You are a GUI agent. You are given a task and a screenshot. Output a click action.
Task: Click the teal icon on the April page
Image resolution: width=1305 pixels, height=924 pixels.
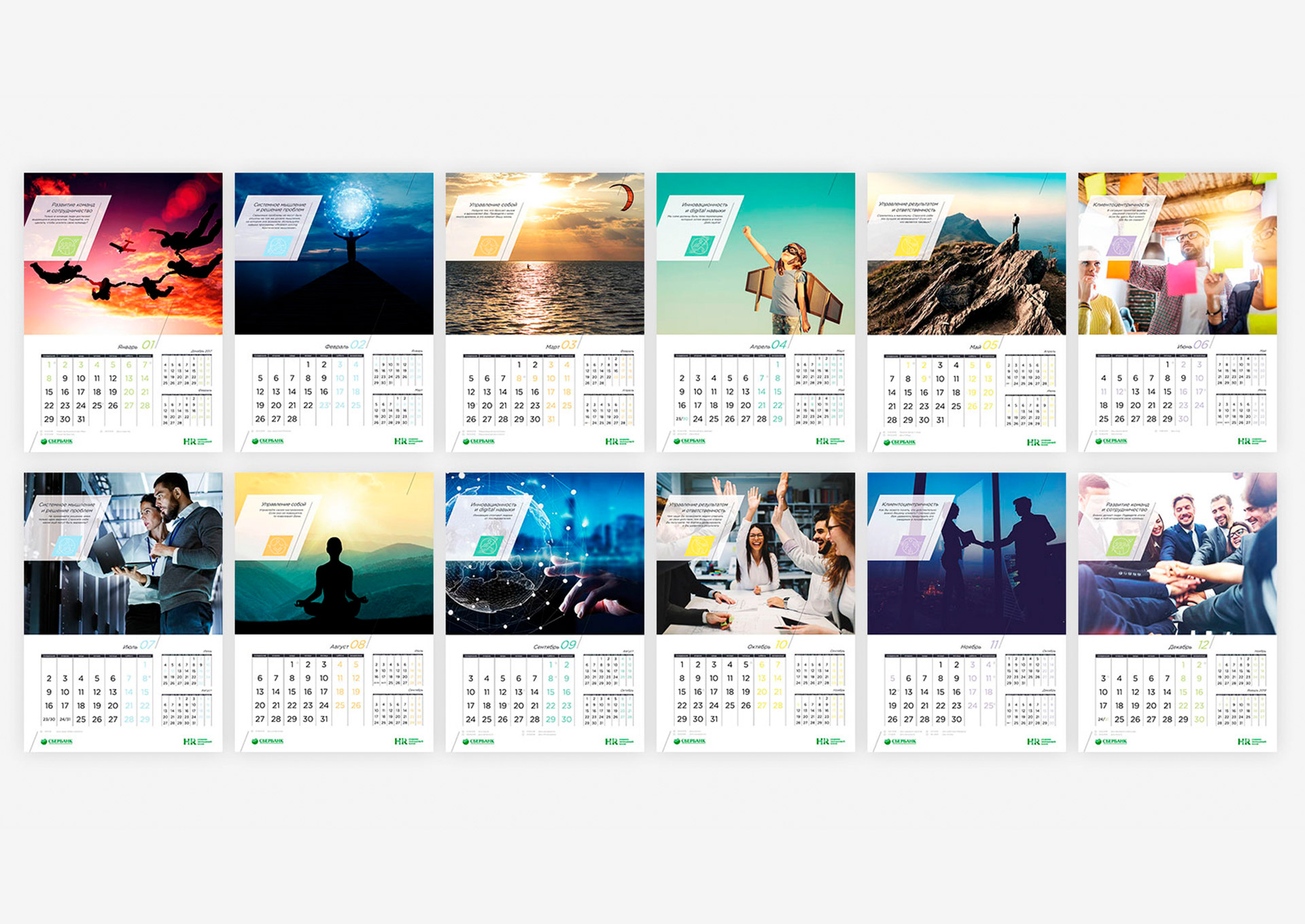pyautogui.click(x=699, y=246)
